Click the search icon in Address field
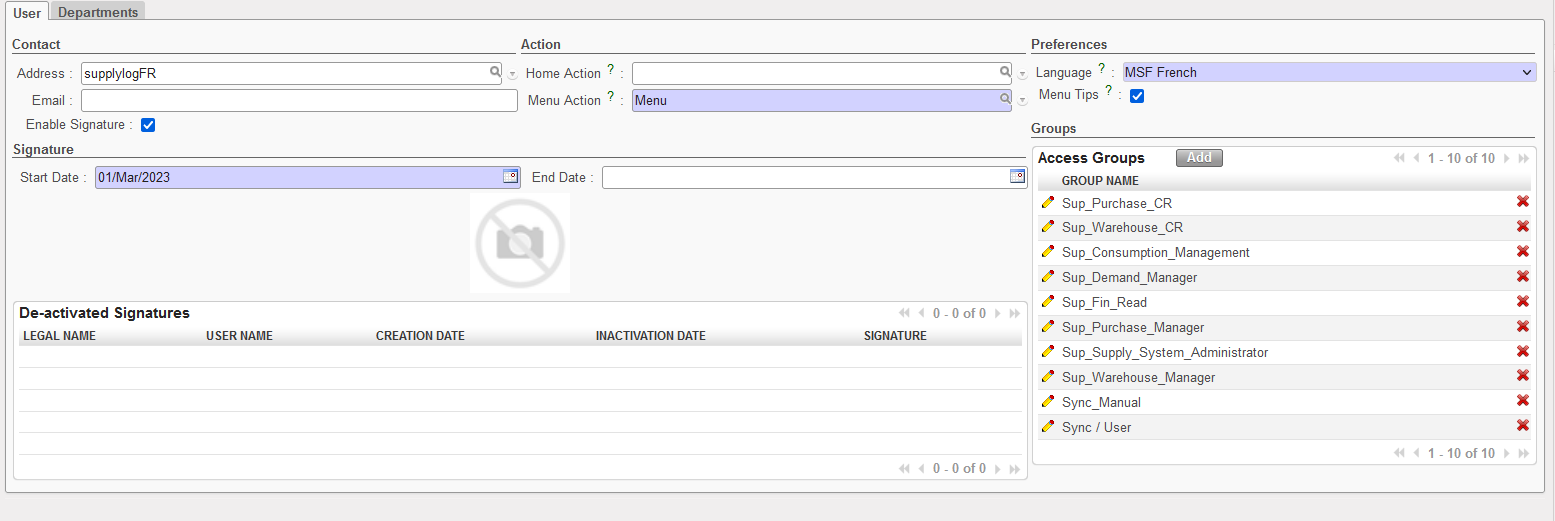 tap(494, 72)
